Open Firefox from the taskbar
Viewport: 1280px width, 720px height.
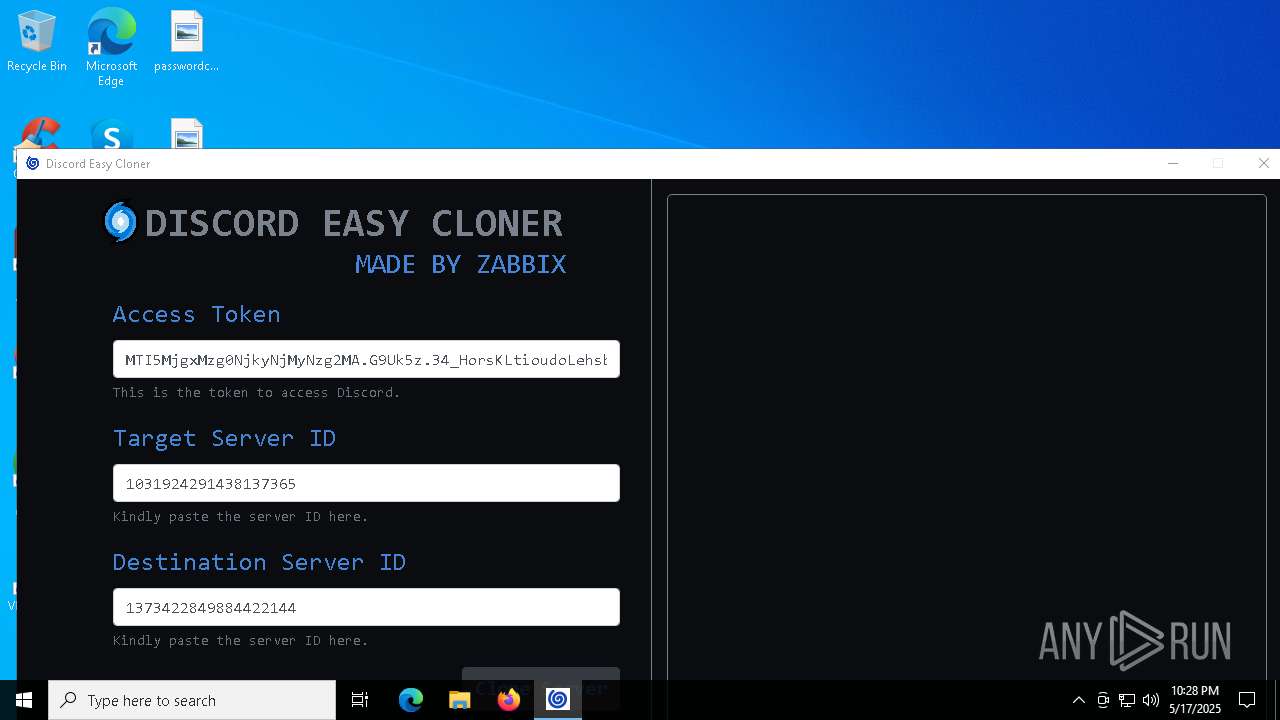(509, 700)
